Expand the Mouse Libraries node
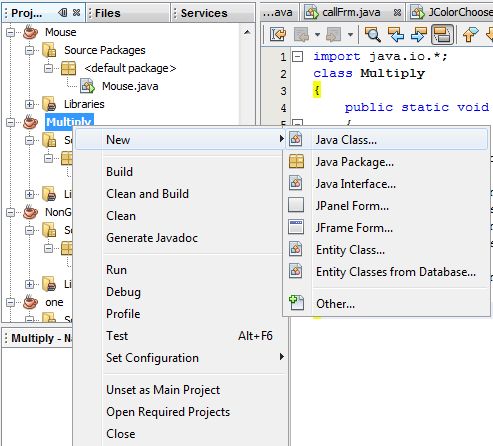 tap(30, 104)
